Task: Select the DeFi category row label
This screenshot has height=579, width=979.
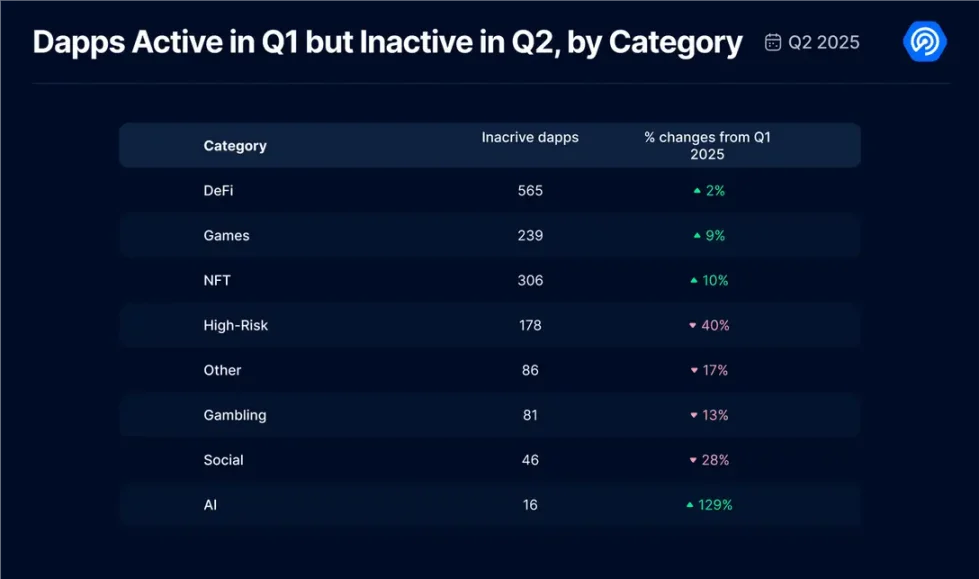Action: (218, 191)
